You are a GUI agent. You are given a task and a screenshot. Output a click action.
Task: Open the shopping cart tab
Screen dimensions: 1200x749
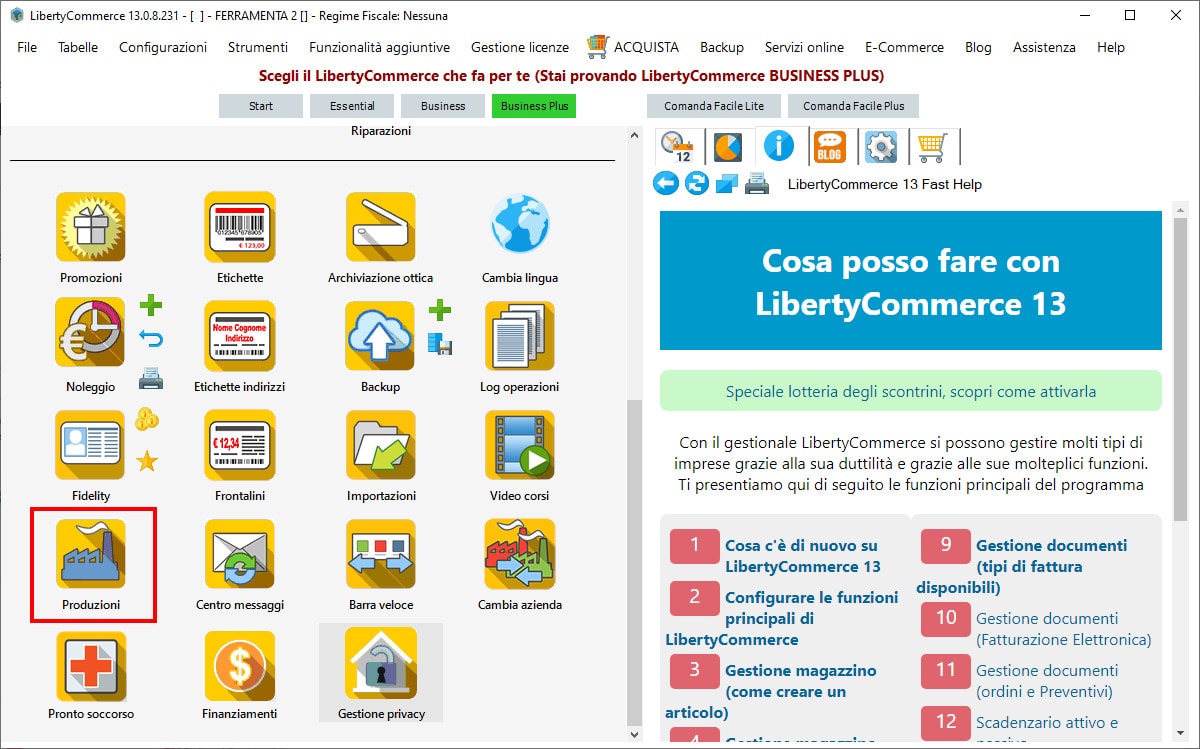click(x=932, y=147)
